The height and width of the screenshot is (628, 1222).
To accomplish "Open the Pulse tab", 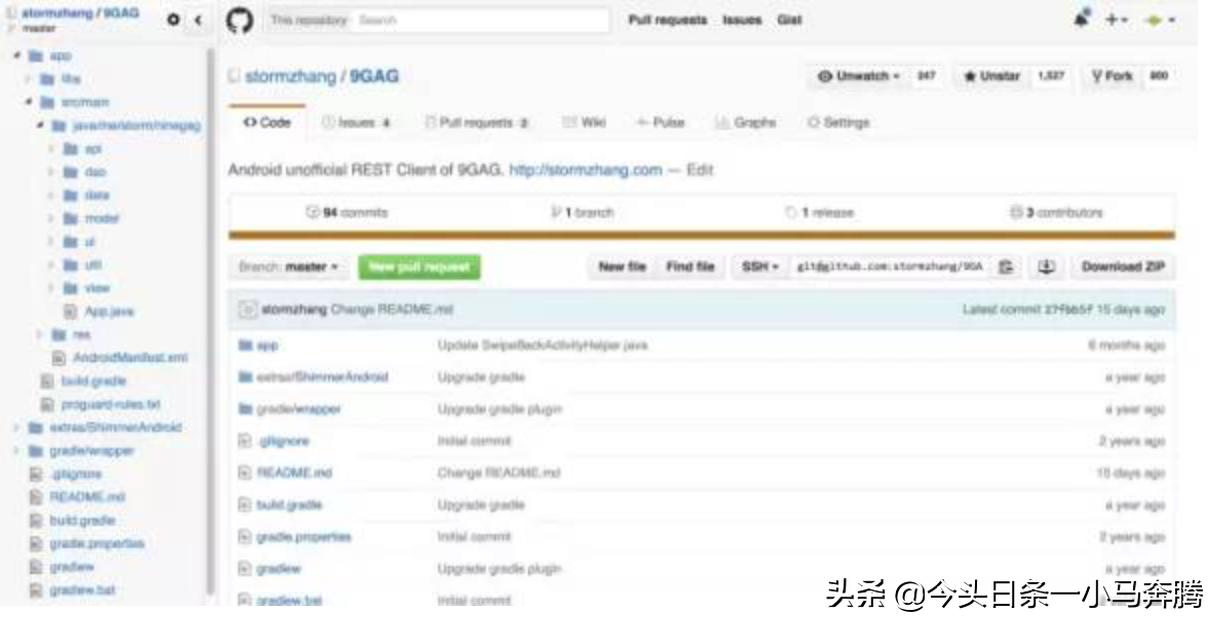I will [x=661, y=122].
